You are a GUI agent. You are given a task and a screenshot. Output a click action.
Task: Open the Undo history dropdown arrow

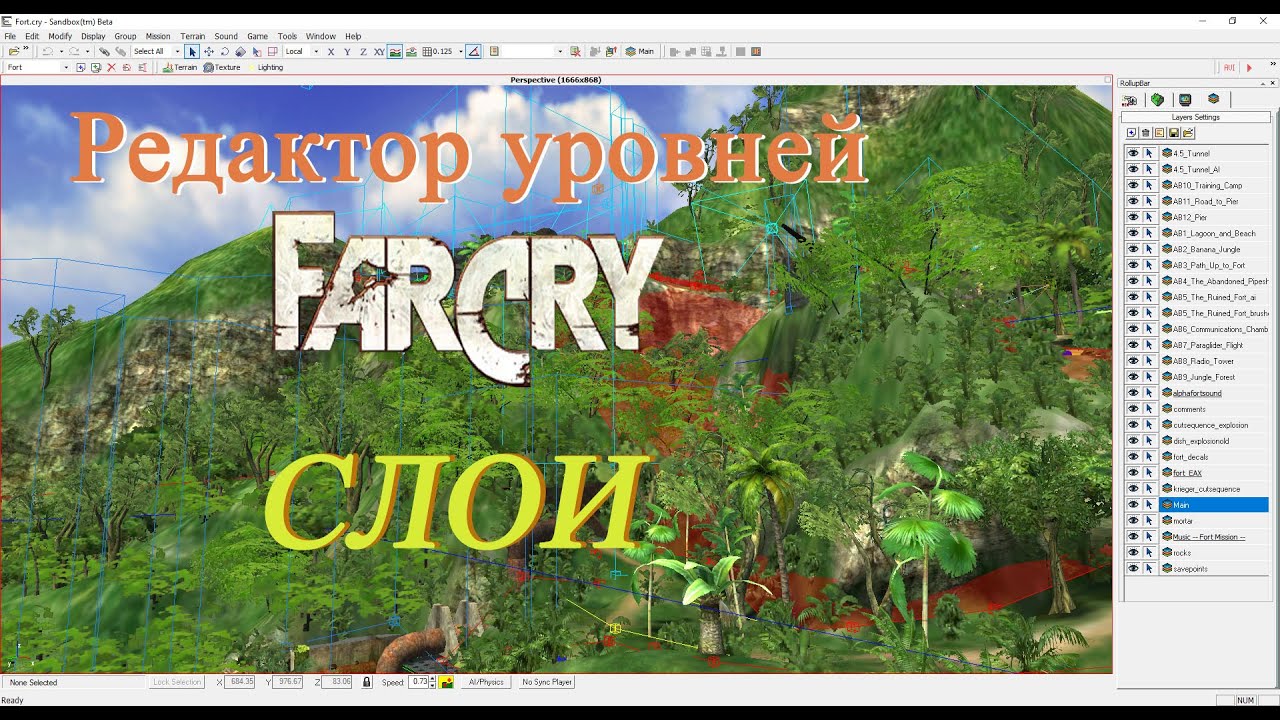(60, 51)
